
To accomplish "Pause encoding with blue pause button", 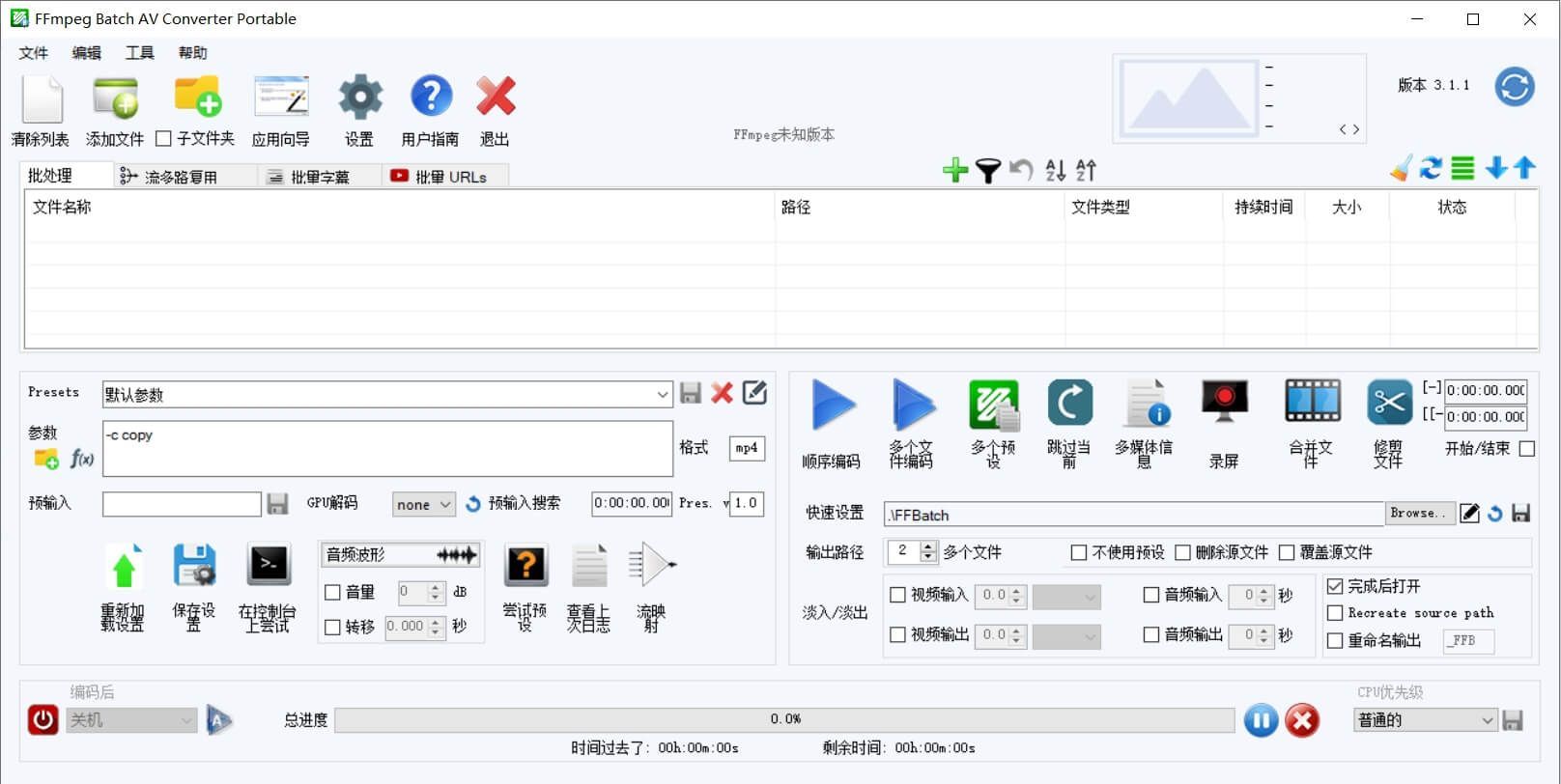I will click(x=1260, y=720).
